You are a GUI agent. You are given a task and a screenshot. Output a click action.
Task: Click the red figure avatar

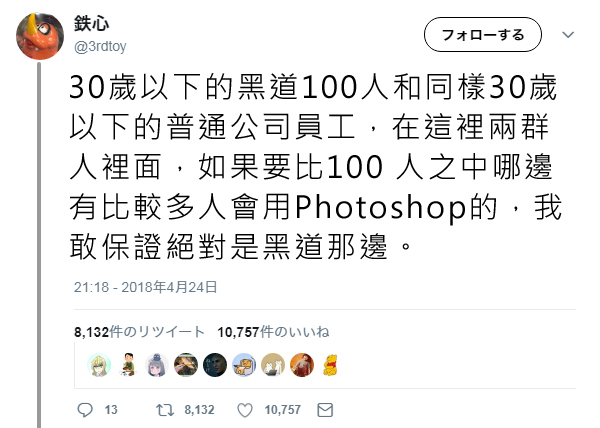tap(302, 365)
